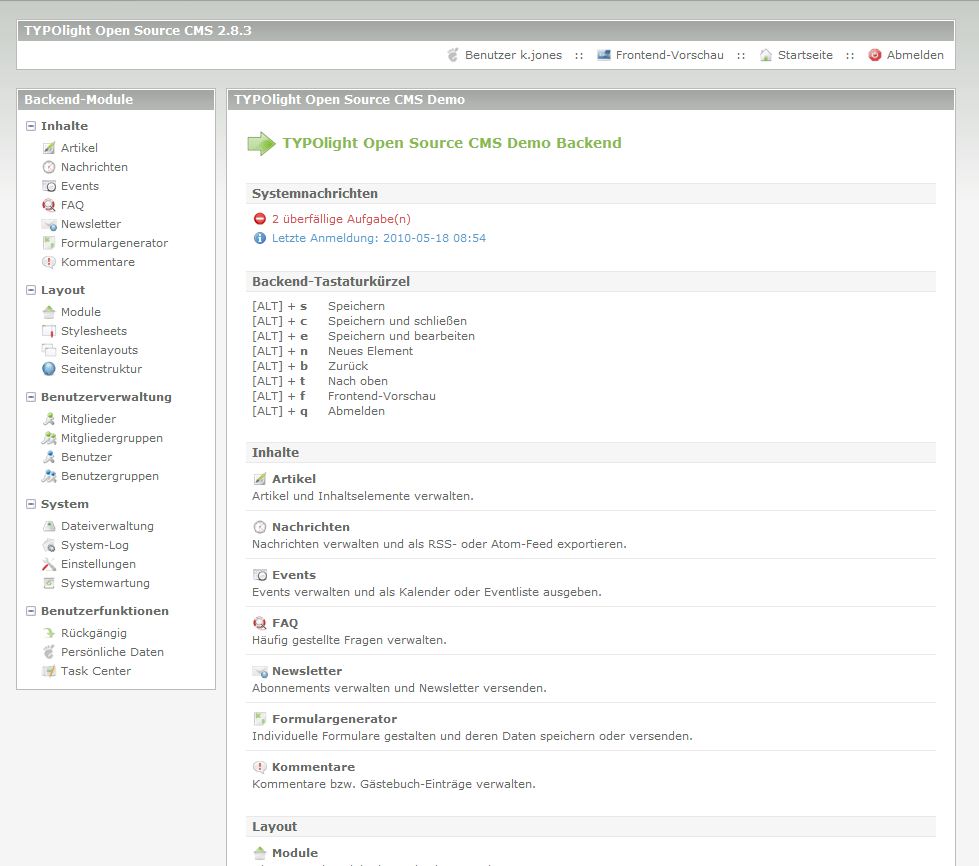Click Letzte Anmeldung: 2010-05-18 08:54 text

[378, 238]
